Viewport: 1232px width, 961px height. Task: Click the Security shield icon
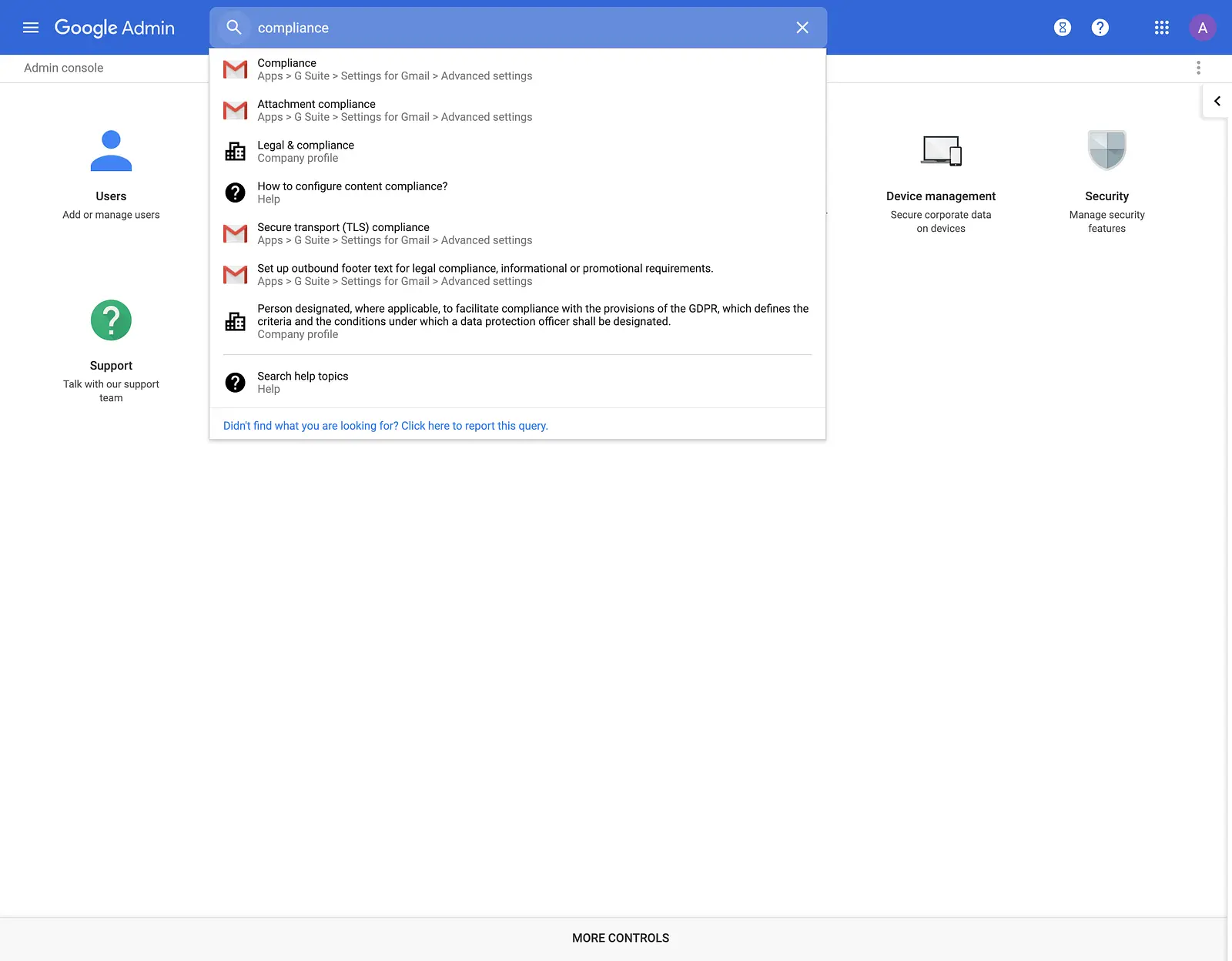click(1107, 150)
